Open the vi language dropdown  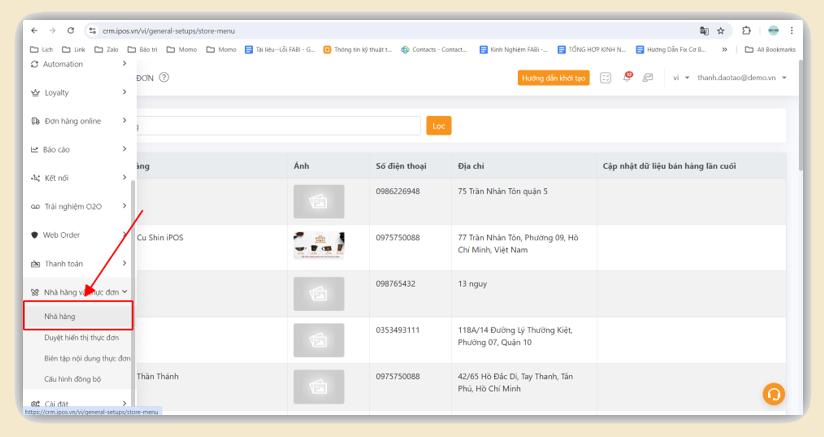(x=680, y=77)
